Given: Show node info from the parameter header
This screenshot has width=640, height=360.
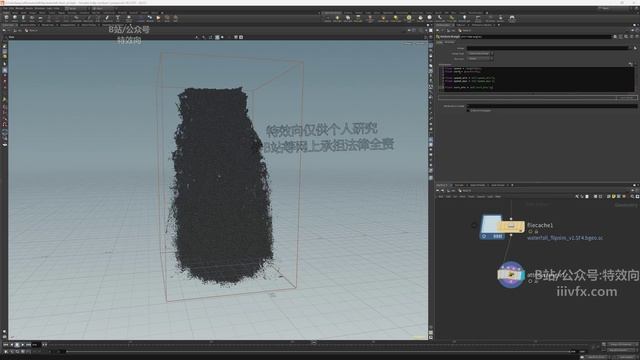Looking at the screenshot, I should pos(631,37).
